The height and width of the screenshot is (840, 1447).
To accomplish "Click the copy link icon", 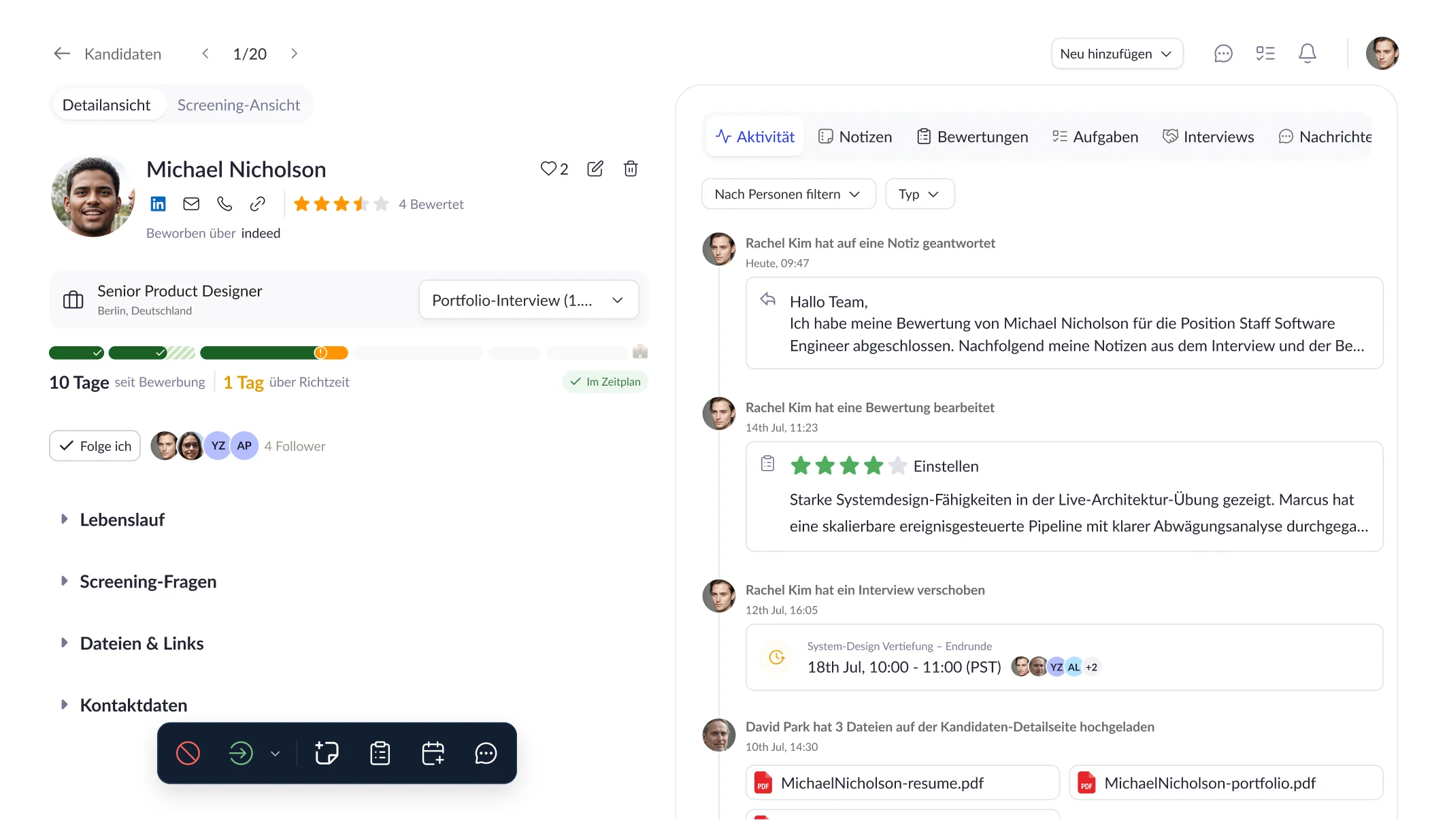I will 257,203.
